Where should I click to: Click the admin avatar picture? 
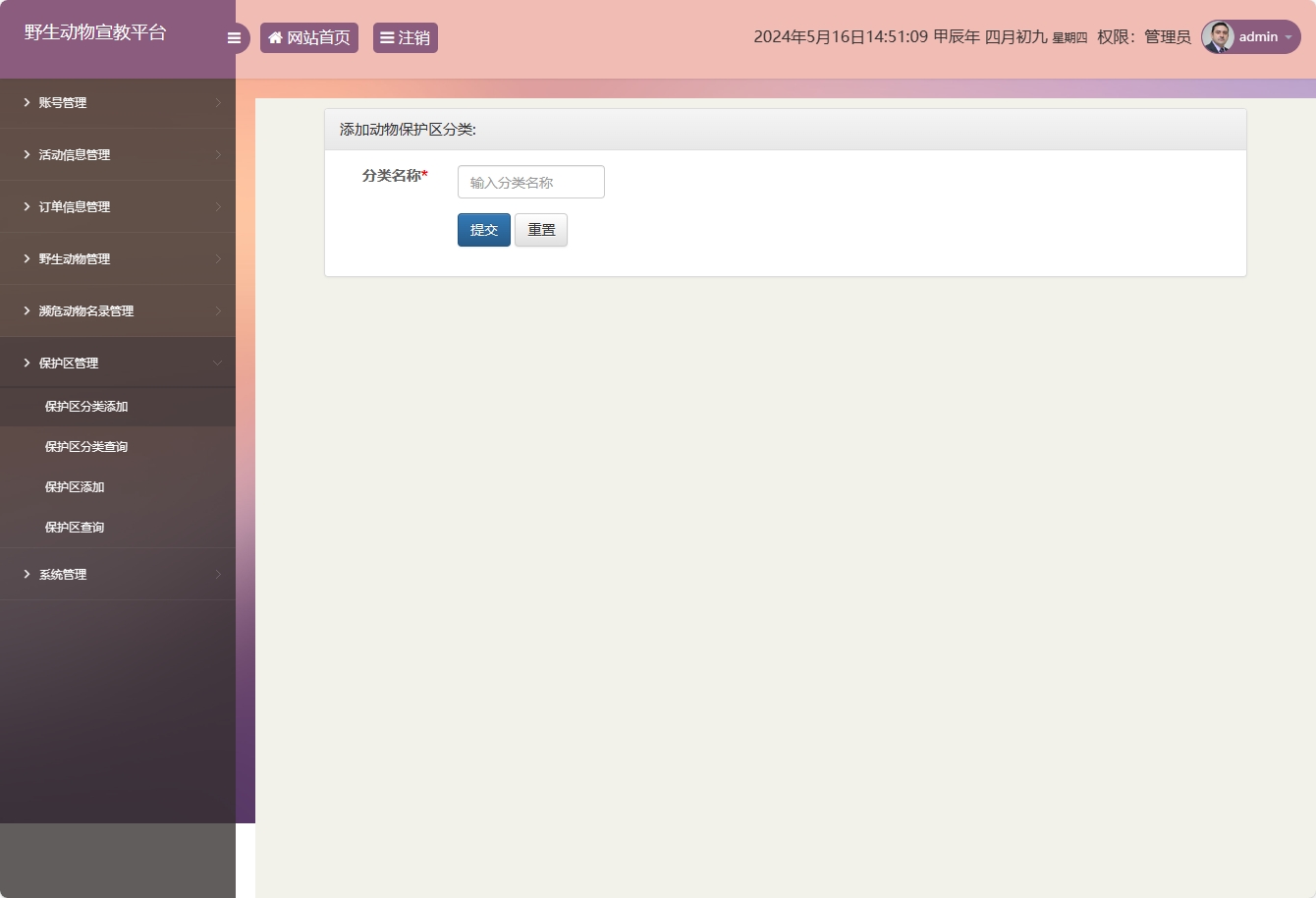coord(1218,37)
